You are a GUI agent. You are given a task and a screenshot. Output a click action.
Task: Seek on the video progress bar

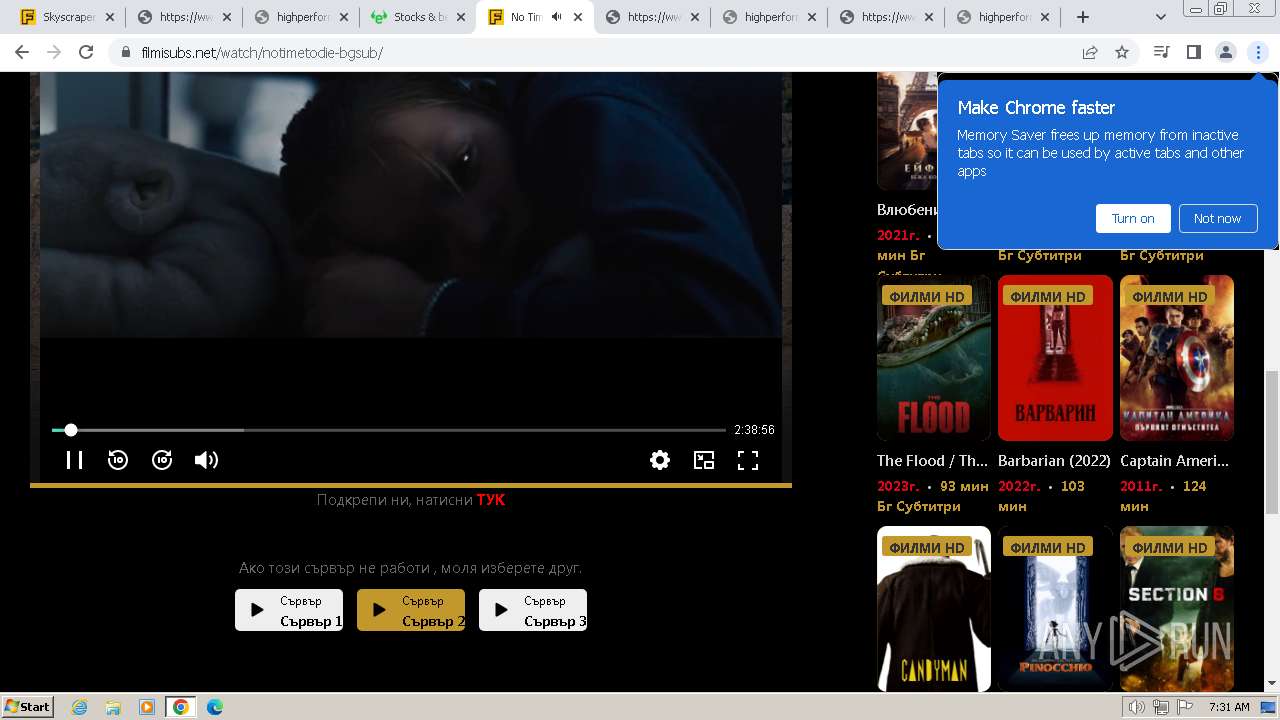coord(388,430)
